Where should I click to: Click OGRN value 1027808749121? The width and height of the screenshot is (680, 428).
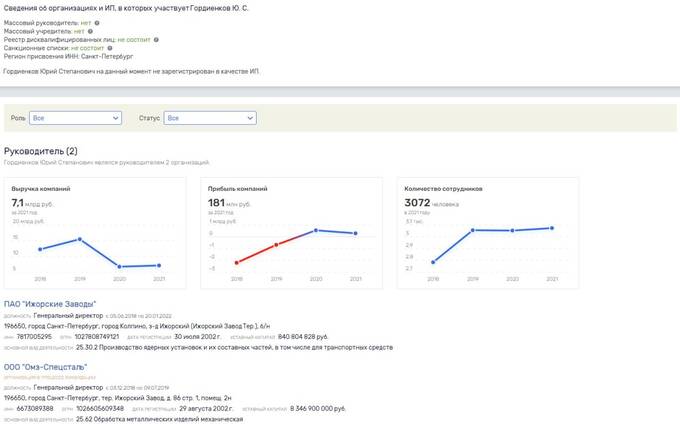pos(97,337)
